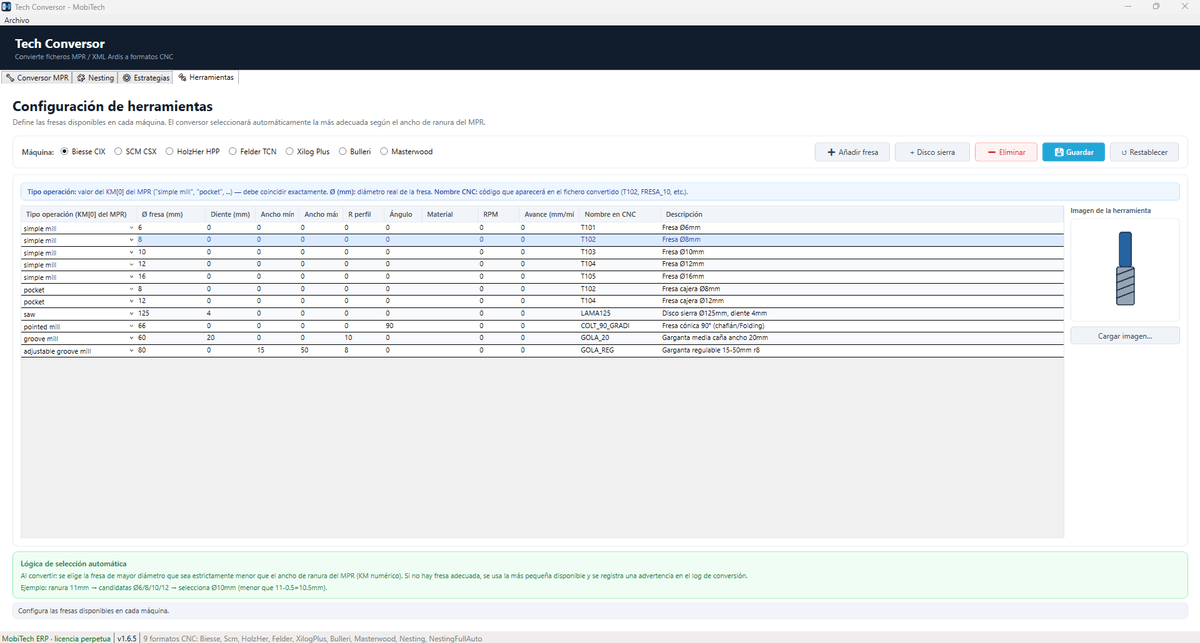Click the floppy disk icon in Guardar
1200x643 pixels.
[x=1059, y=152]
